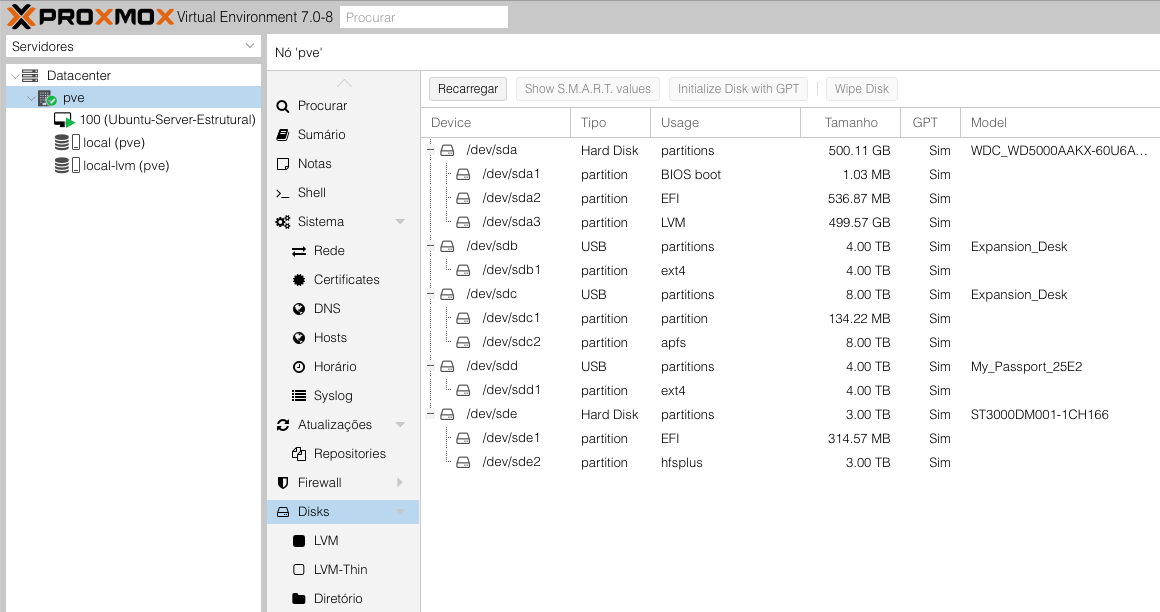Select the Syslog list icon
Image resolution: width=1160 pixels, height=612 pixels.
click(x=299, y=396)
